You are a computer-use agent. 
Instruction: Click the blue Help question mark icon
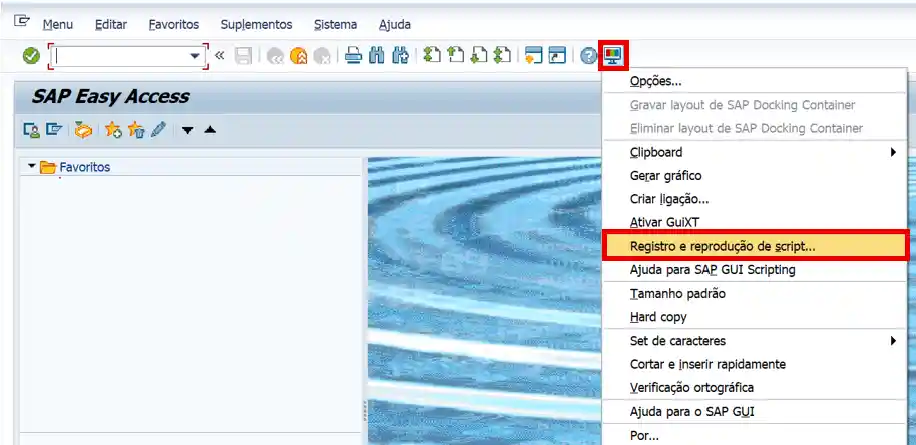tap(589, 56)
